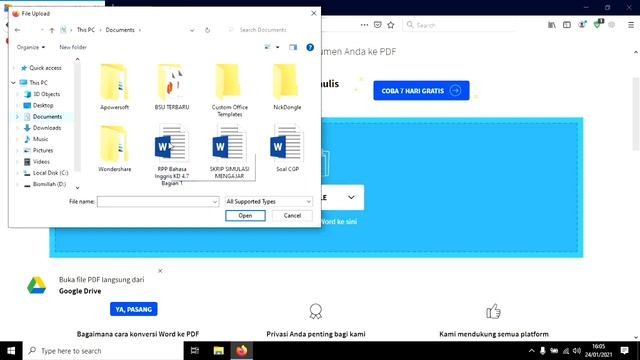Open the NckDongle folder

[x=287, y=87]
